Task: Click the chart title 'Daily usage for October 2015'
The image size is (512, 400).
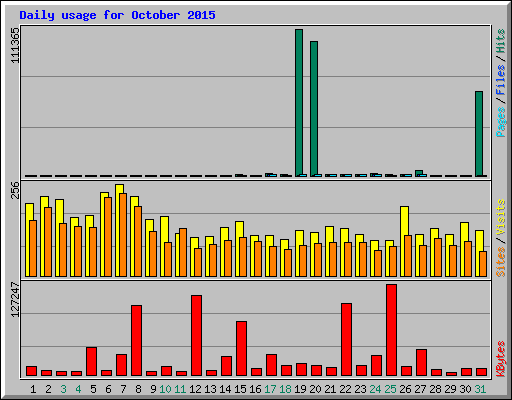Action: coord(117,15)
